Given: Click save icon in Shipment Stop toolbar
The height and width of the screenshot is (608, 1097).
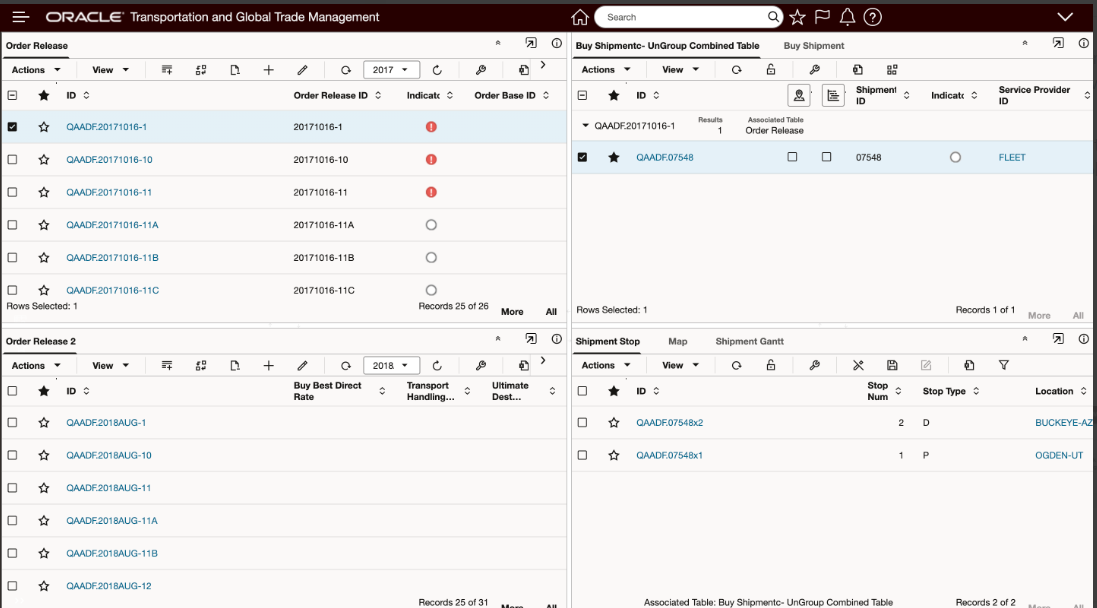Looking at the screenshot, I should [892, 365].
